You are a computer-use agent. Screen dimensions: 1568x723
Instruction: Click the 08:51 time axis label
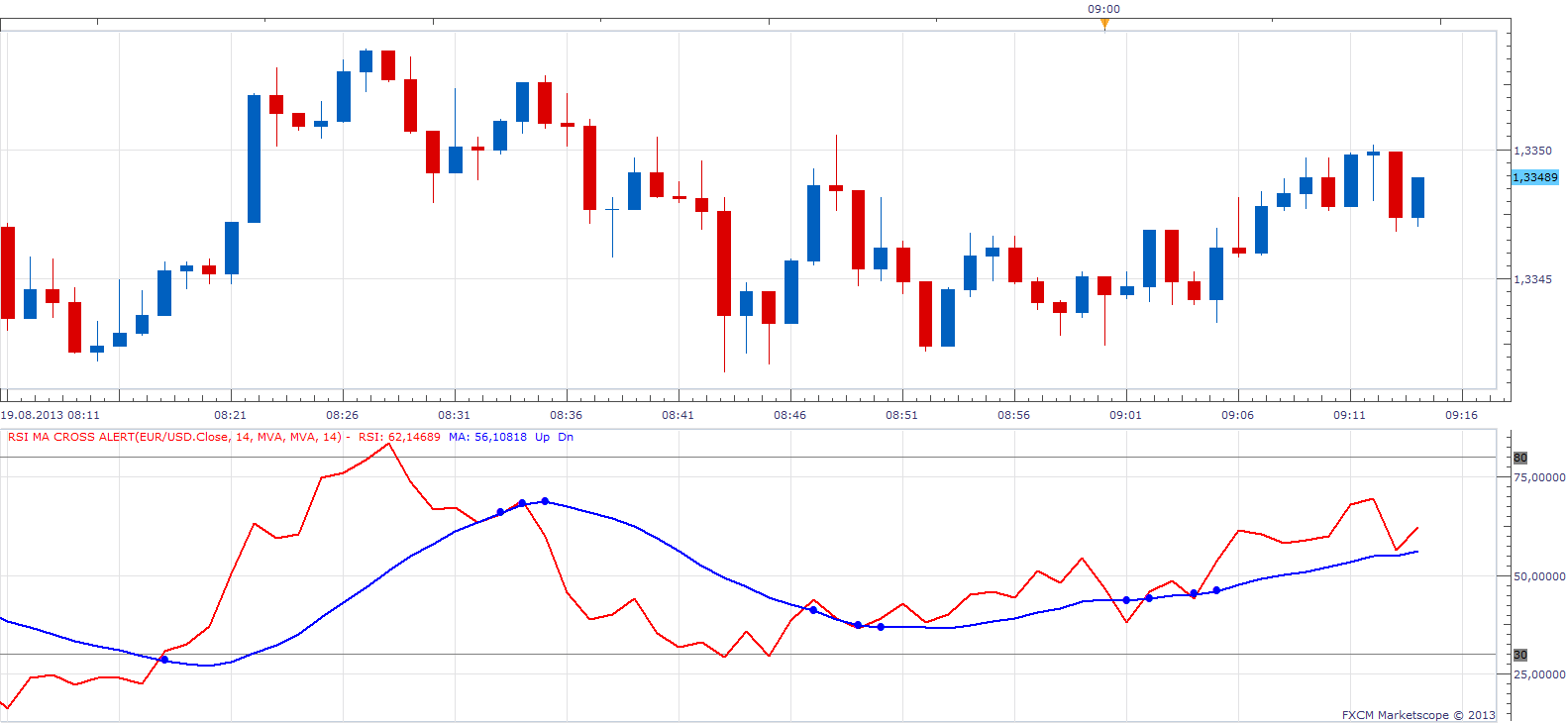tap(901, 415)
